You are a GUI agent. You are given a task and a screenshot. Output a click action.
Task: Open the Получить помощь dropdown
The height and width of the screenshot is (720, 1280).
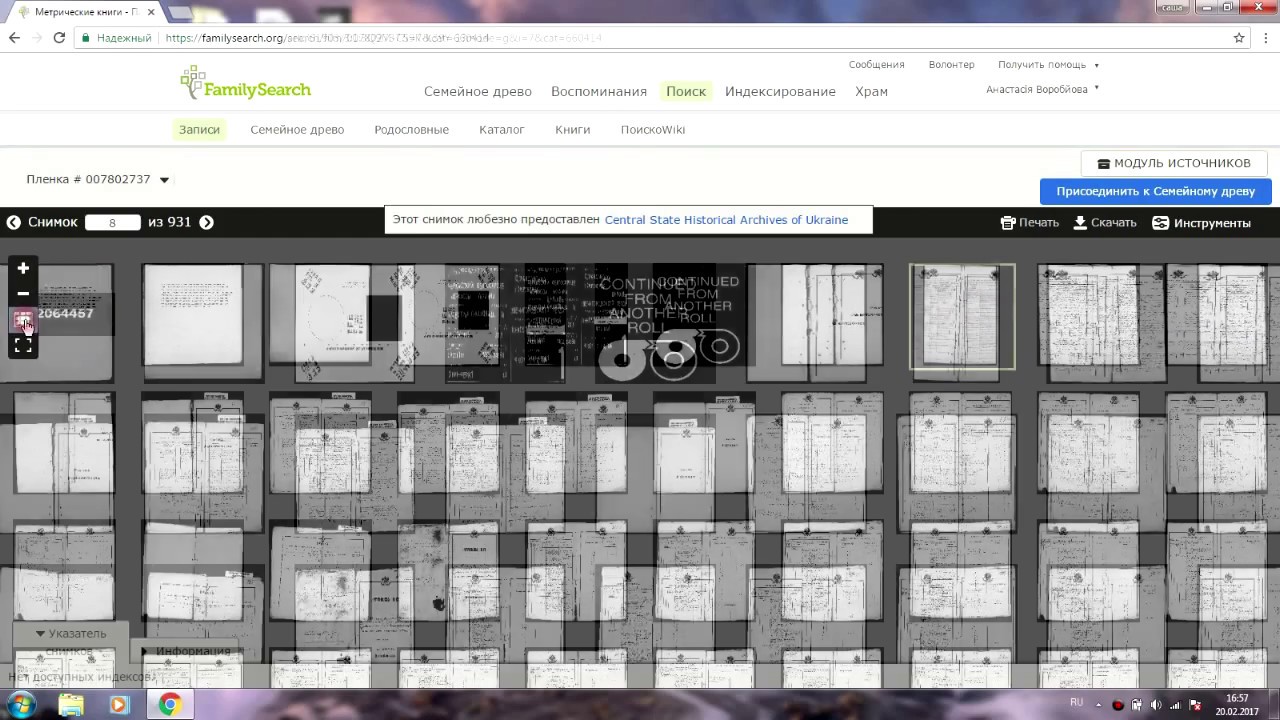1048,65
